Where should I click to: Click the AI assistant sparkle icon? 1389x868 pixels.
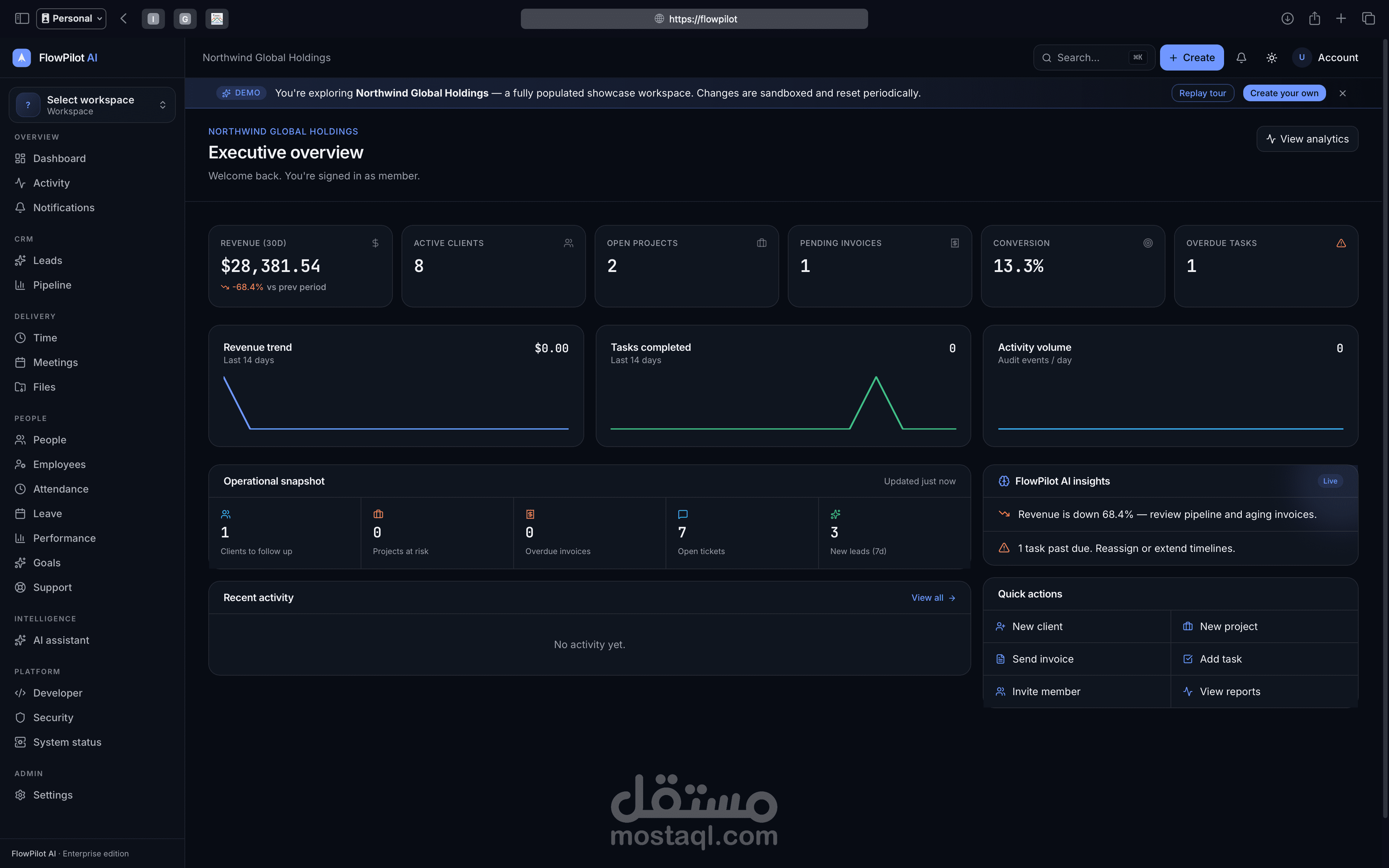[20, 641]
